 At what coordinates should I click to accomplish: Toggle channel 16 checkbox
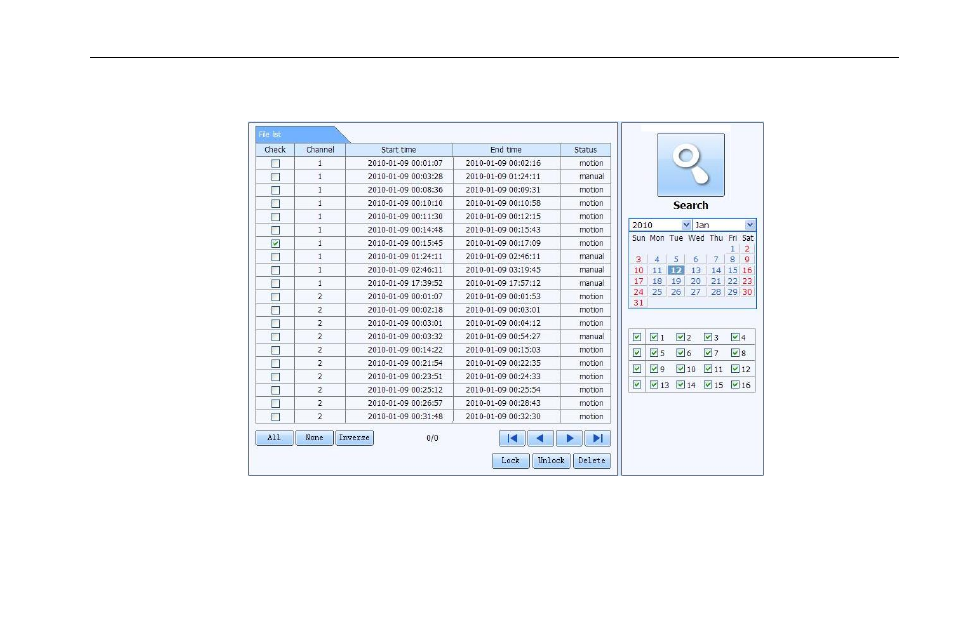[x=735, y=384]
